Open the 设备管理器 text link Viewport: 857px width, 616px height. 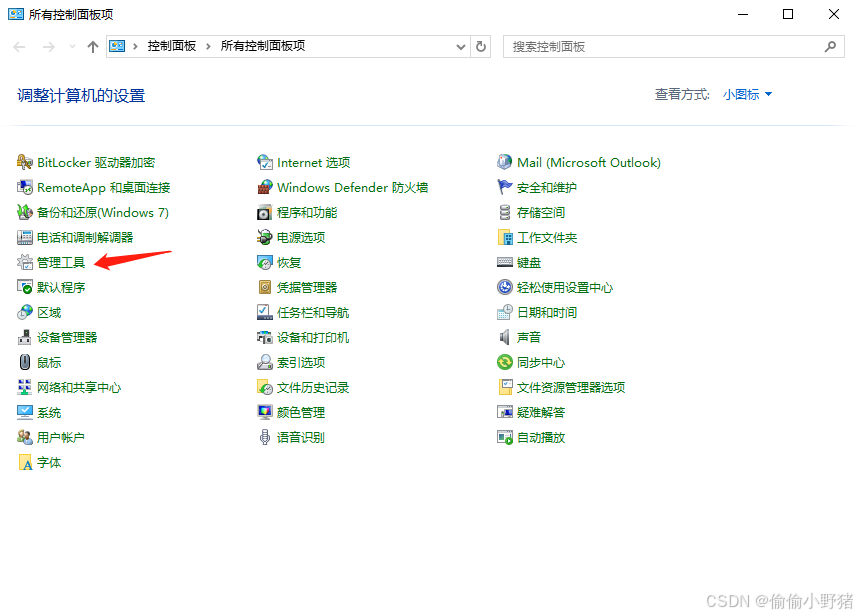[67, 338]
